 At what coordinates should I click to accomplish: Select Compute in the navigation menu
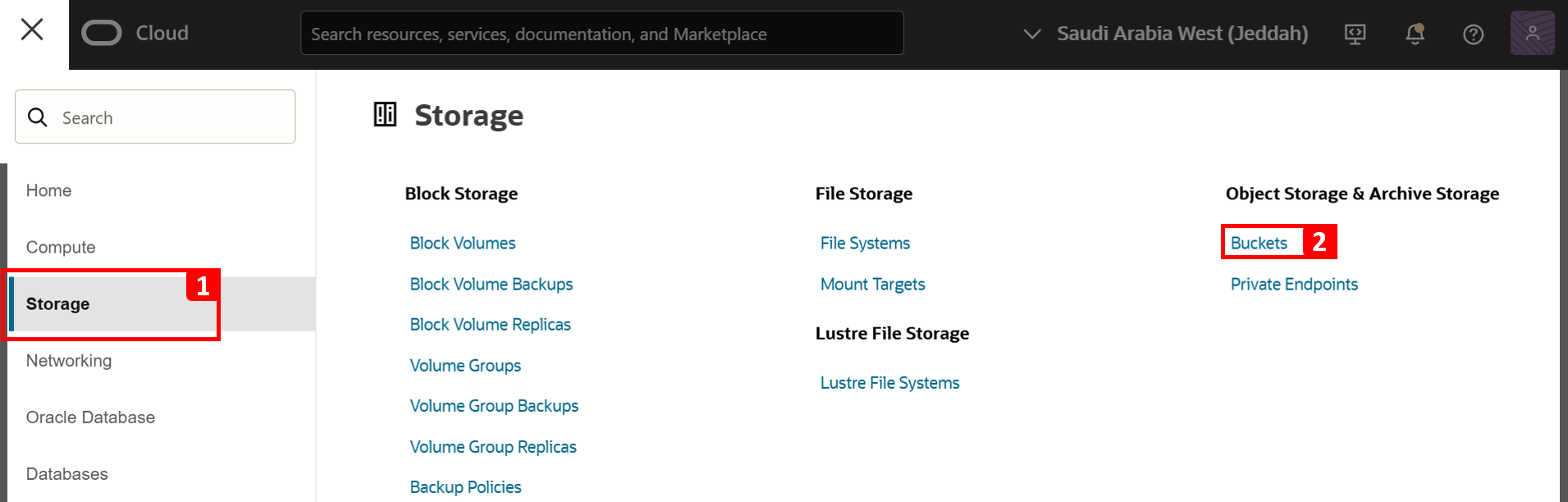pos(61,247)
